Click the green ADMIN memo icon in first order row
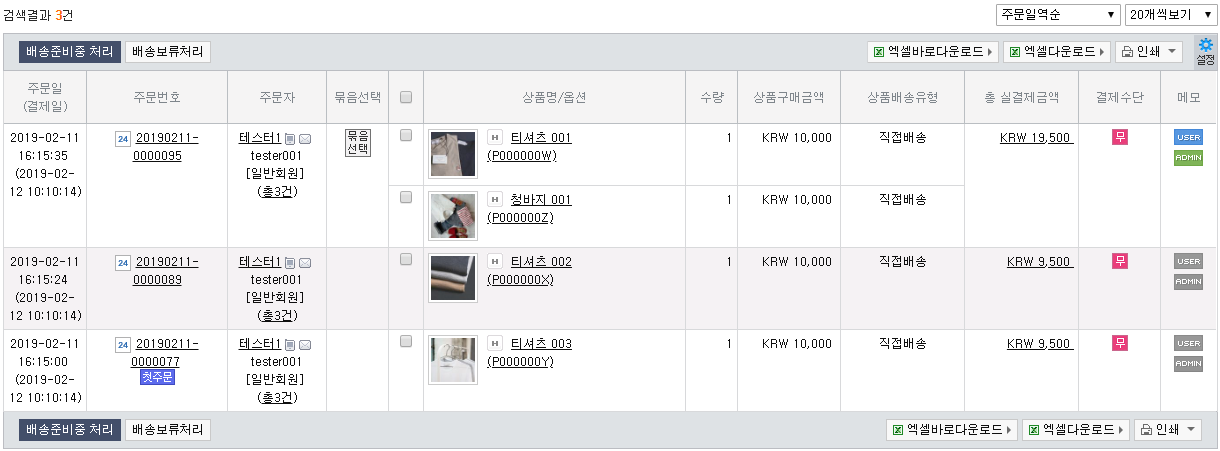The image size is (1220, 451). [1188, 158]
